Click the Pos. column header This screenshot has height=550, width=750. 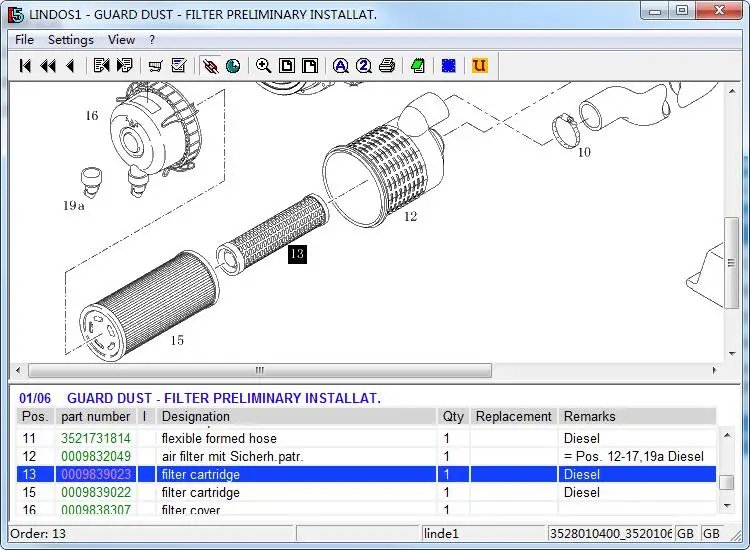(35, 417)
